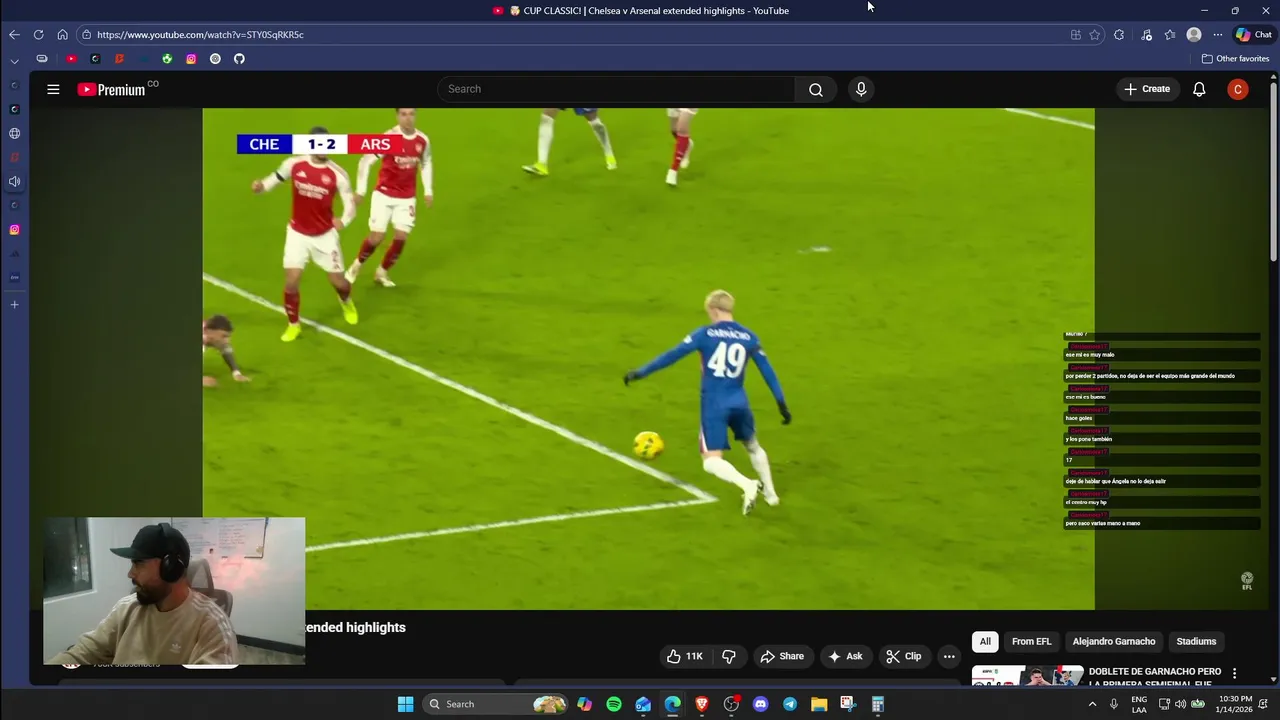Select the From EFL filter chip
This screenshot has width=1280, height=720.
pos(1031,641)
